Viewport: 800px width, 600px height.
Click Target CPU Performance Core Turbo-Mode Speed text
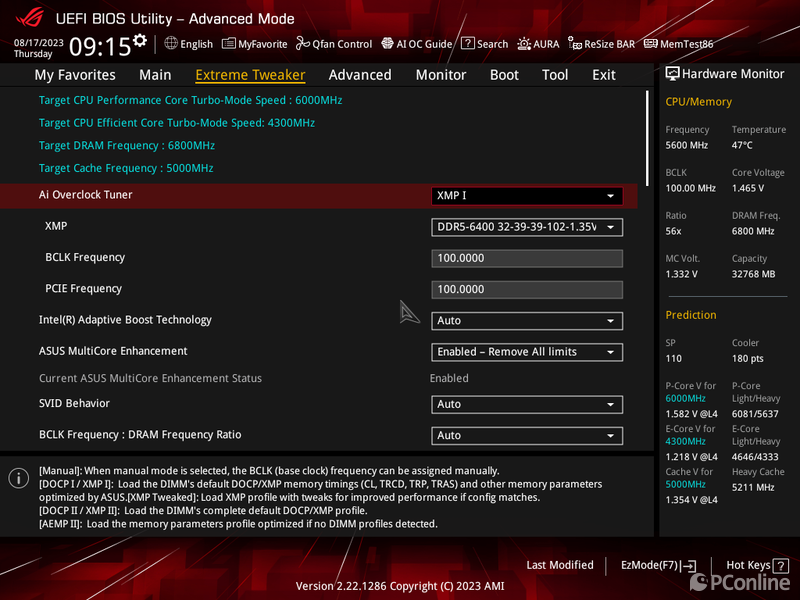[x=190, y=101]
